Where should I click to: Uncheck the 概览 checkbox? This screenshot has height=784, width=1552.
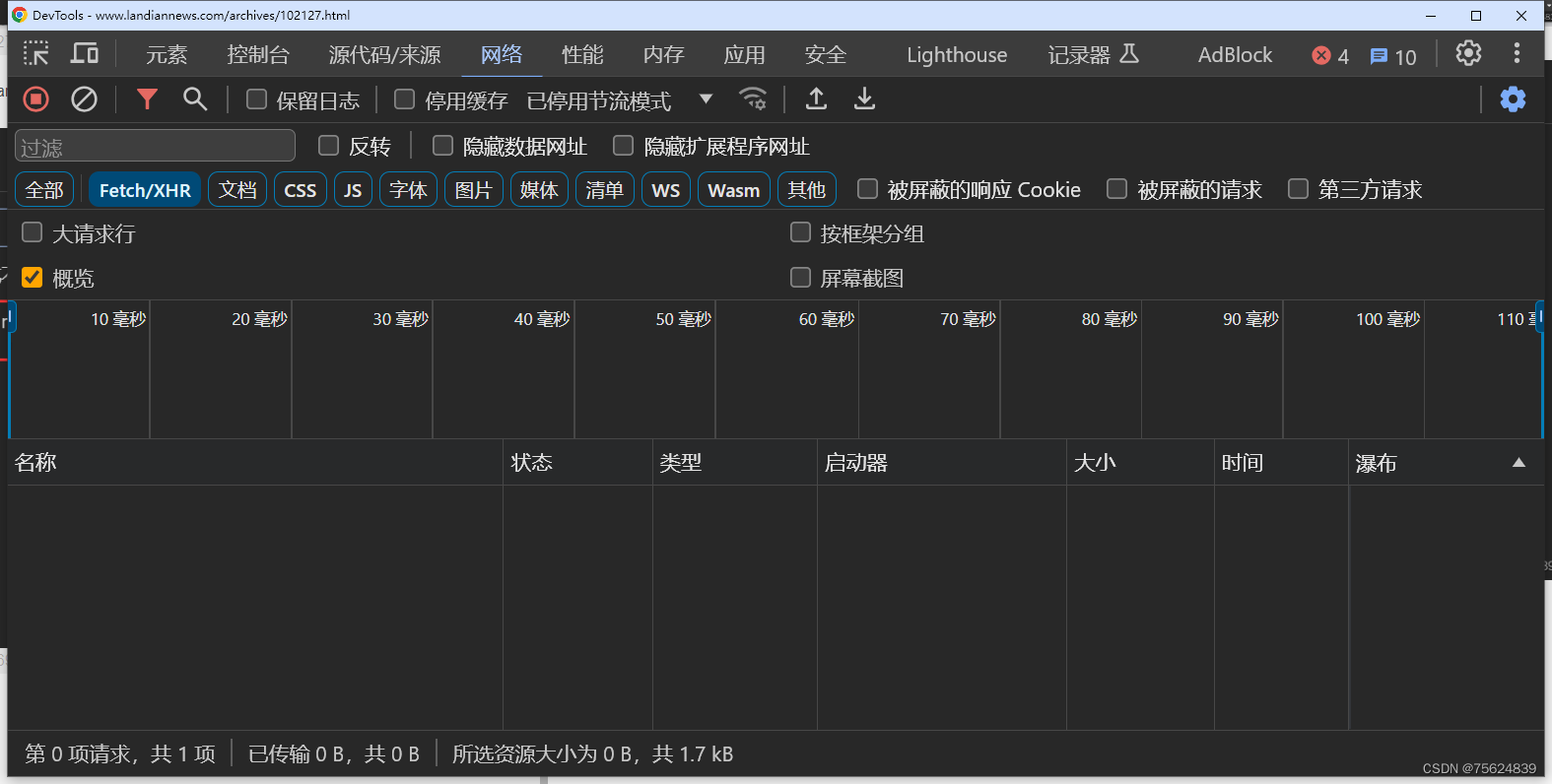click(x=32, y=277)
